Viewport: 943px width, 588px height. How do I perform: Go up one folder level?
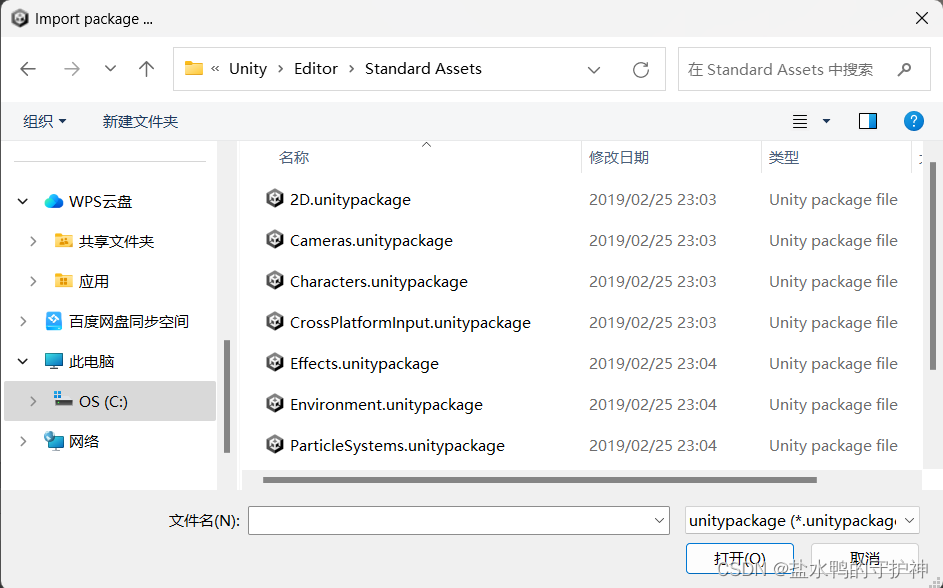pyautogui.click(x=146, y=69)
